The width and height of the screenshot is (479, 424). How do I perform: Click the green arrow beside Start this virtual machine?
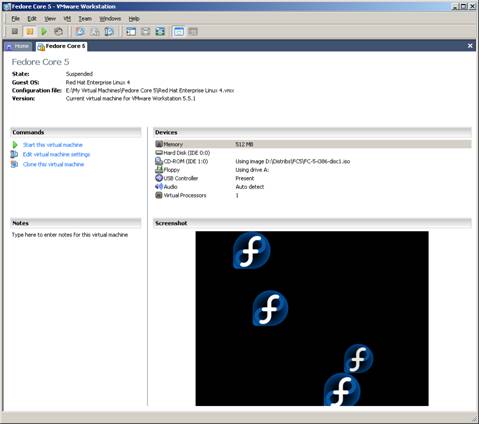point(15,145)
